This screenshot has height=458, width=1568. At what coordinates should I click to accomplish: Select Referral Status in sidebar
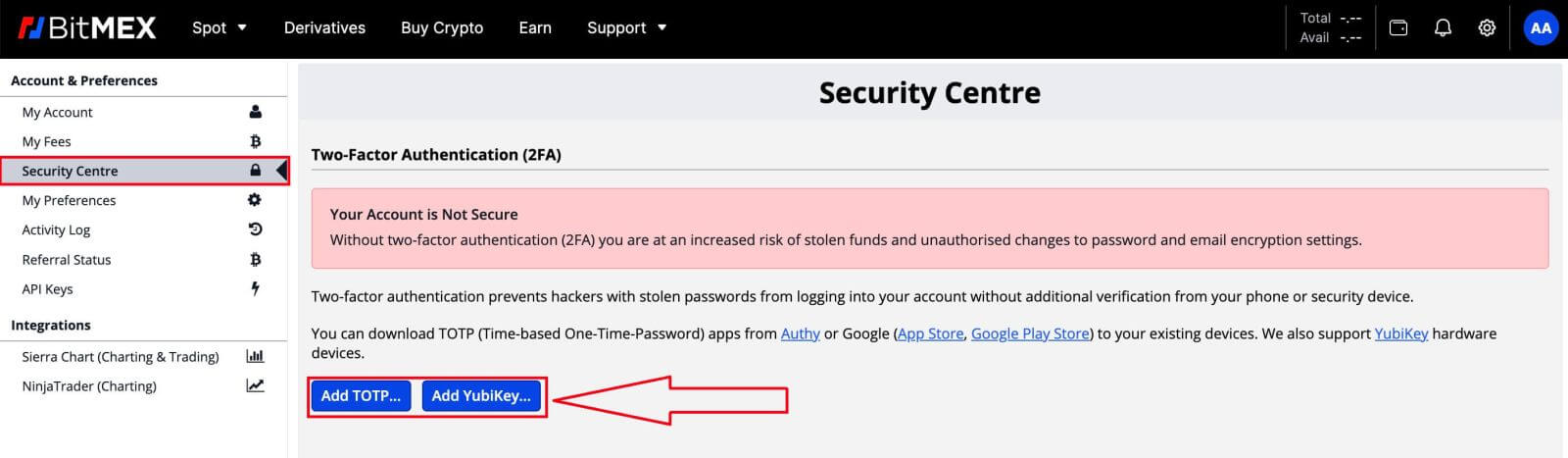click(x=67, y=260)
